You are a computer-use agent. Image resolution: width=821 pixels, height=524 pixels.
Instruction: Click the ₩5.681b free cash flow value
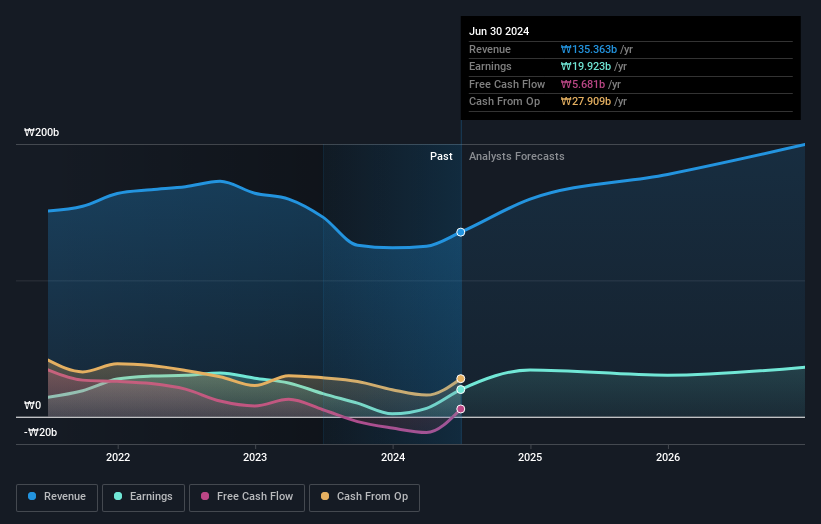(x=583, y=84)
